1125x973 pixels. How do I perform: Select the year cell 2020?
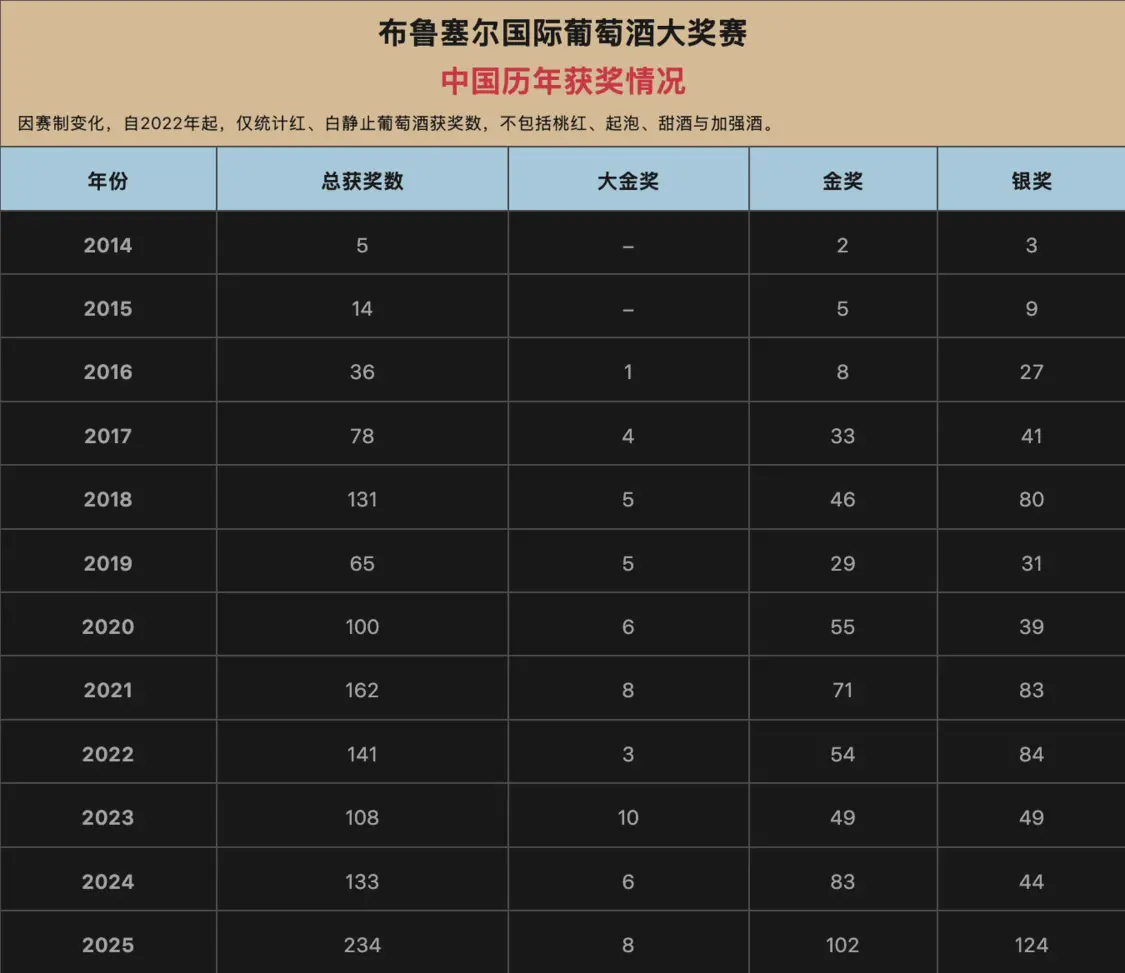[x=108, y=626]
